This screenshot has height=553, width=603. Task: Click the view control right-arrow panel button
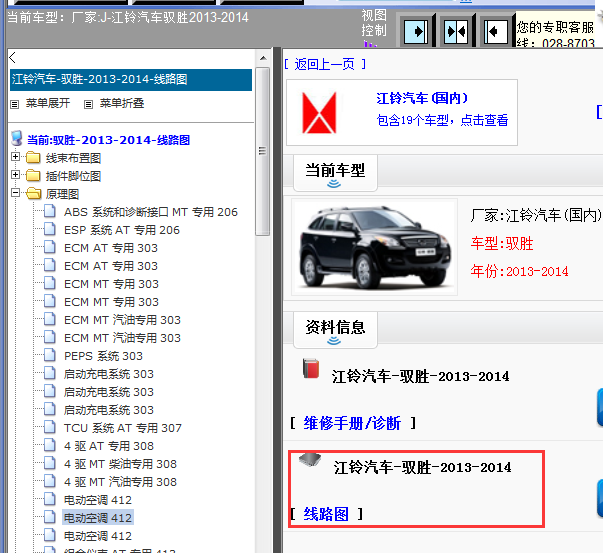tap(416, 31)
